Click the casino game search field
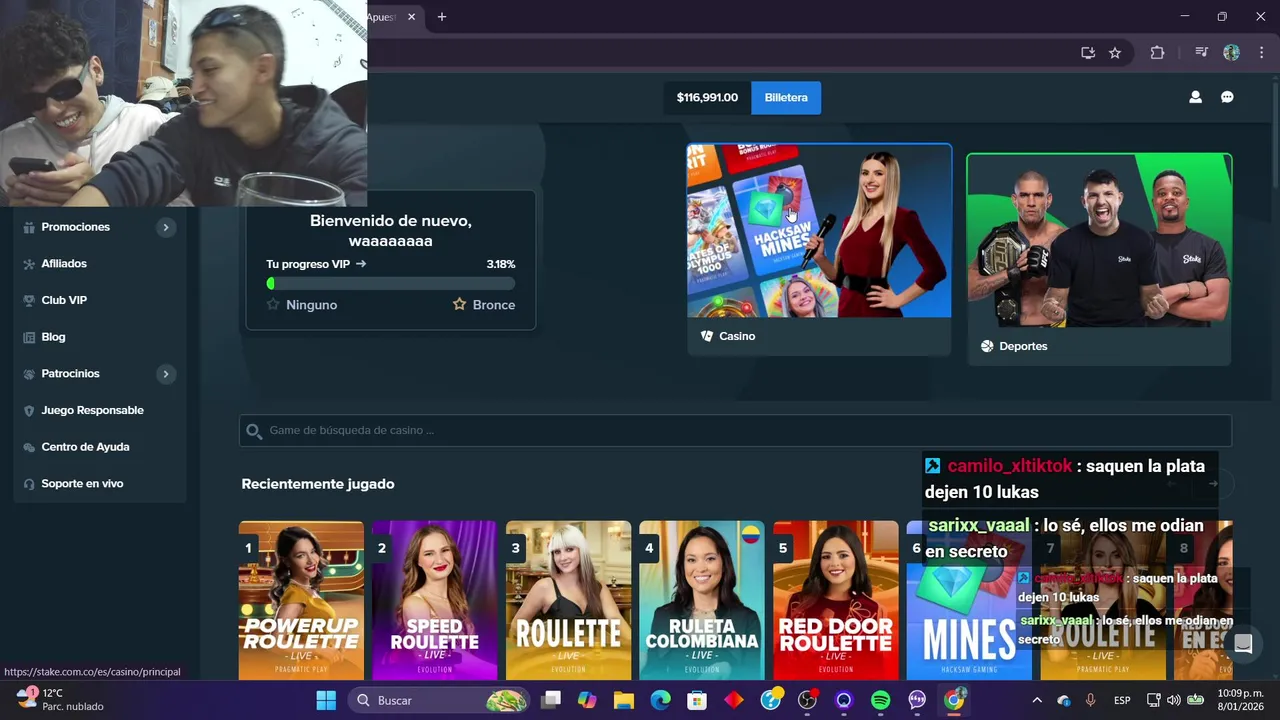This screenshot has height=720, width=1280. tap(735, 430)
